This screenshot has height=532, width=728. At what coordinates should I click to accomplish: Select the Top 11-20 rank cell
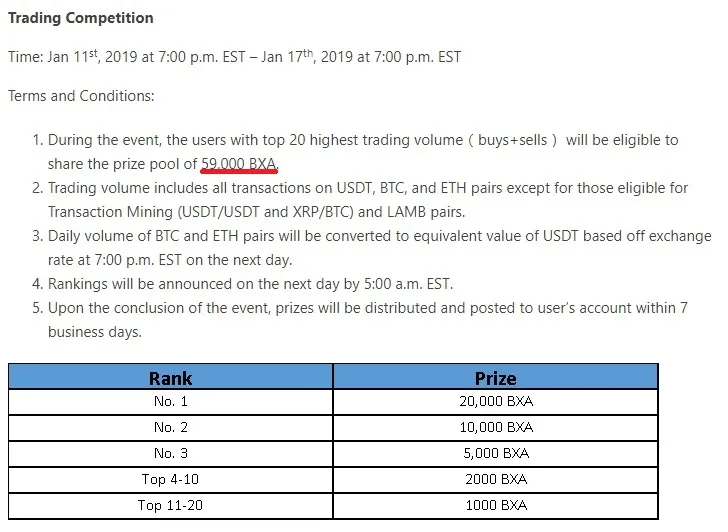[170, 506]
